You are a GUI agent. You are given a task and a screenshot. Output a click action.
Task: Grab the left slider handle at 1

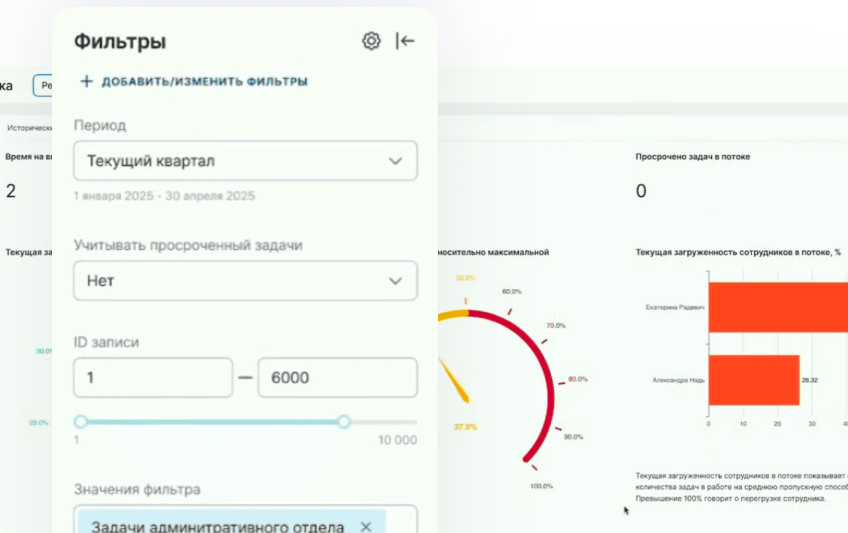tap(81, 422)
